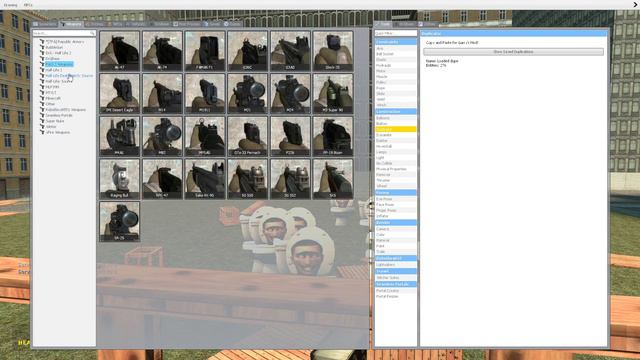Viewport: 640px width, 360px height.
Task: Choose the RPK-47 weapon icon
Action: coord(162,179)
